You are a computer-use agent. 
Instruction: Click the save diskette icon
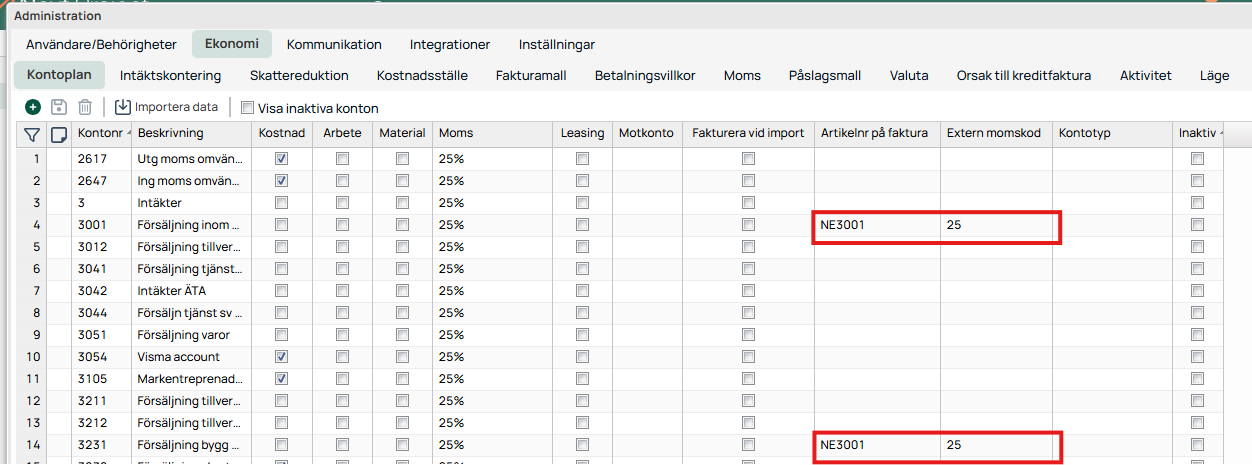click(59, 107)
